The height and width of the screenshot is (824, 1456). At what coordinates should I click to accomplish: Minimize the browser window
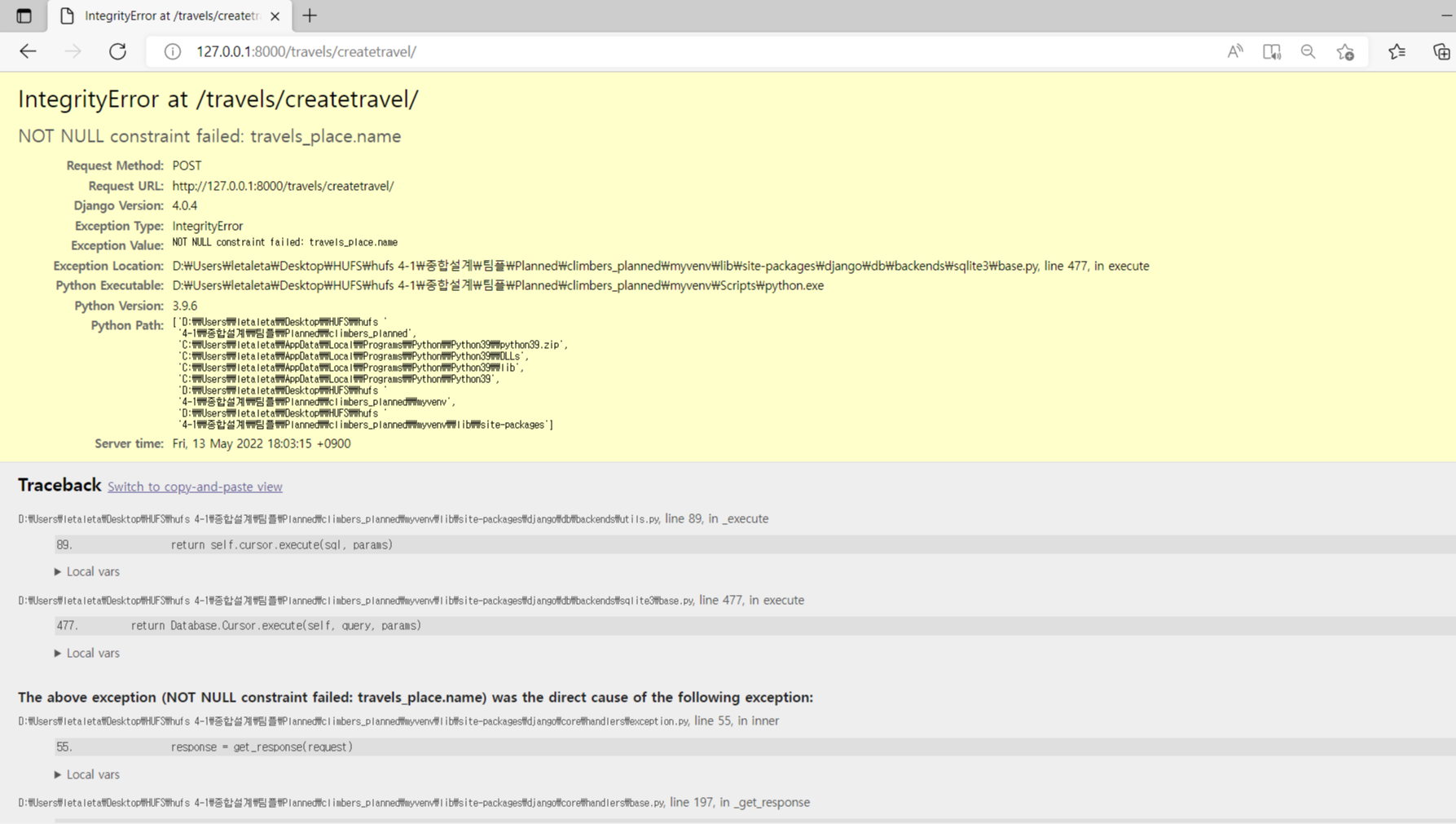coord(1445,15)
